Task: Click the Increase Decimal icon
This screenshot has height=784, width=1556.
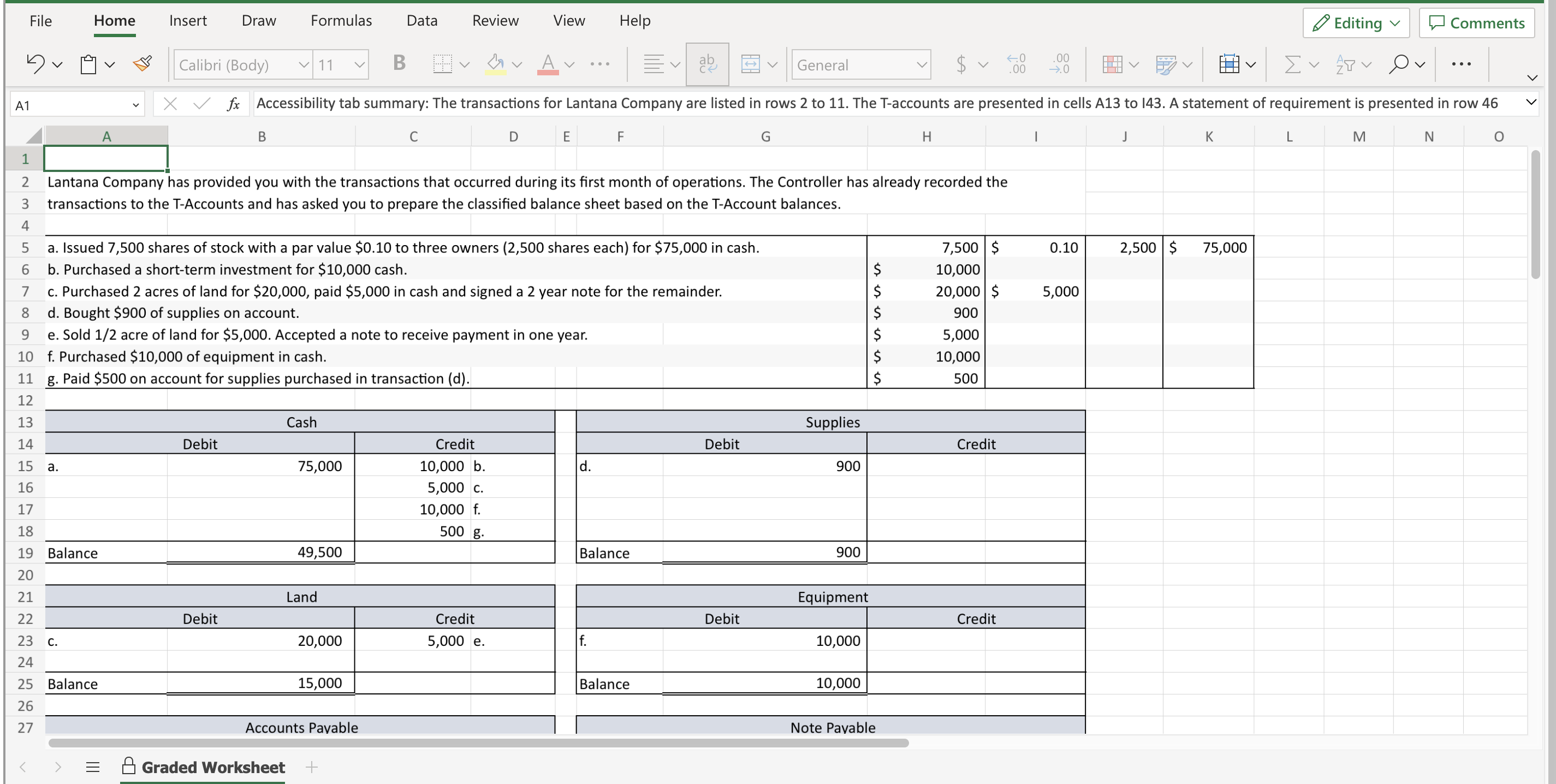Action: click(1017, 64)
